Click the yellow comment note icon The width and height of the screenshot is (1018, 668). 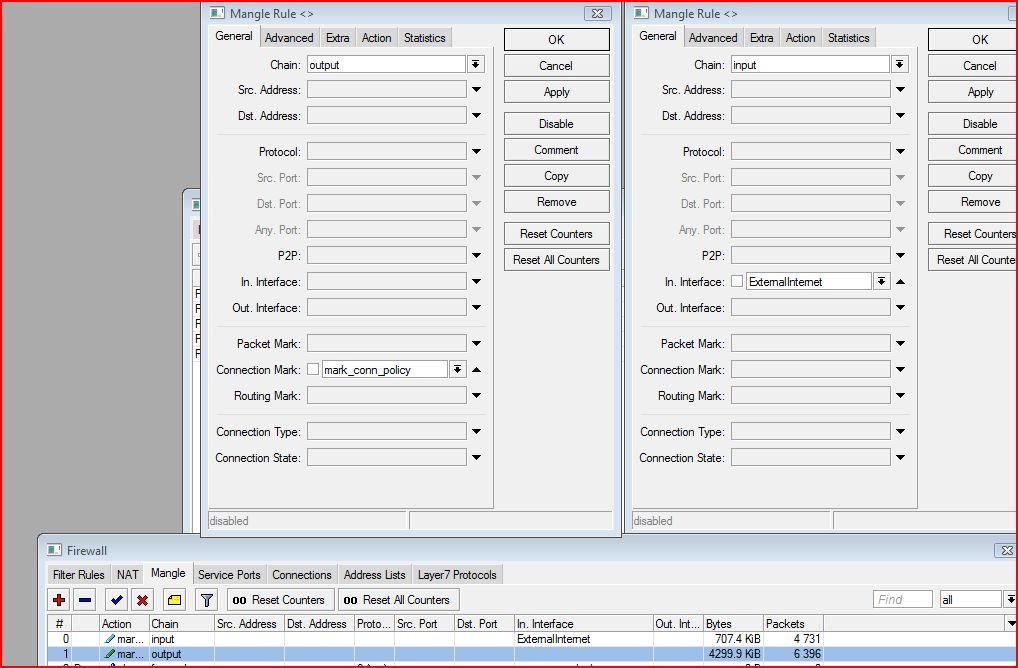pyautogui.click(x=174, y=600)
